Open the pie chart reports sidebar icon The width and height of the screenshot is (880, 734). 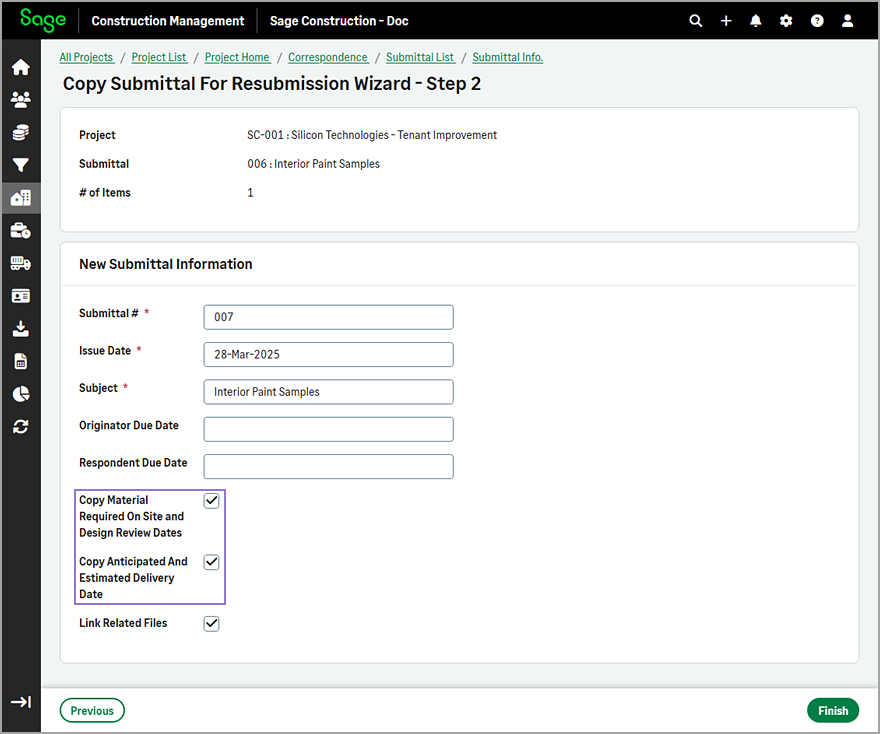click(x=21, y=394)
